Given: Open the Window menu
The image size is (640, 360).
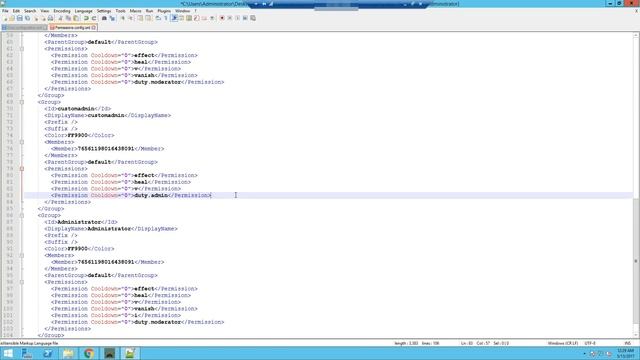Looking at the screenshot, I should [182, 11].
